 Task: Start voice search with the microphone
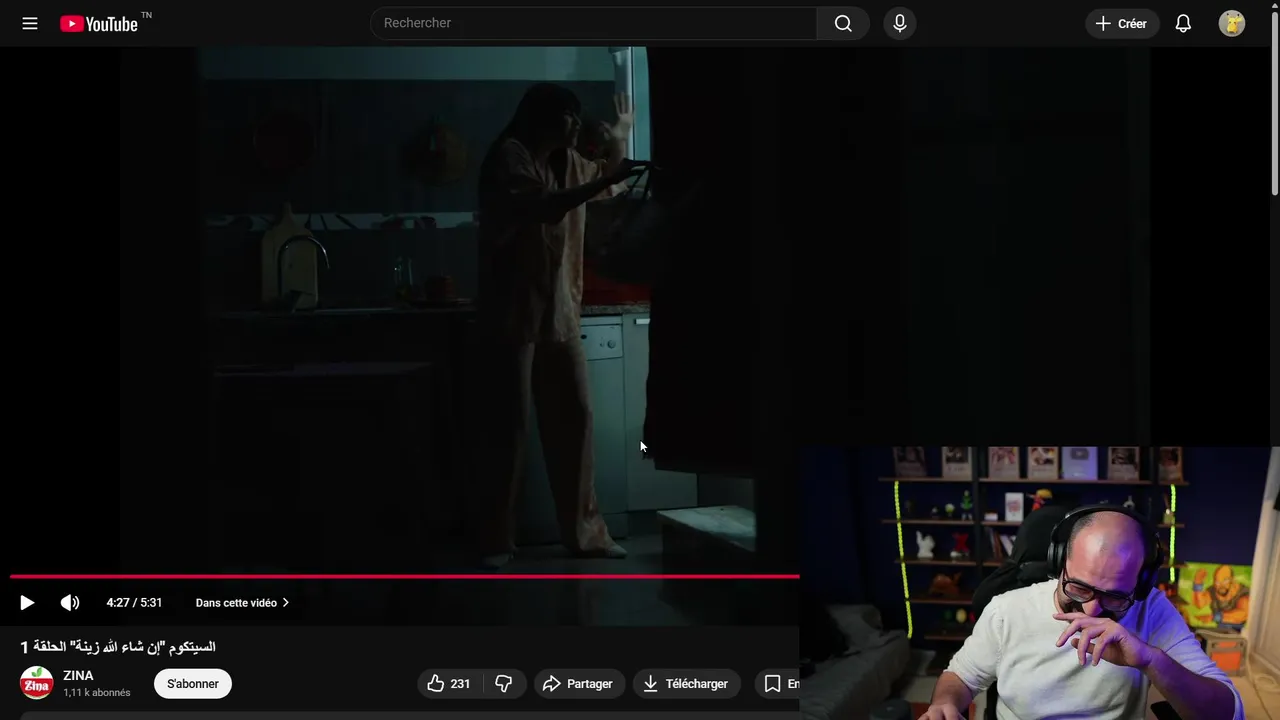click(900, 23)
